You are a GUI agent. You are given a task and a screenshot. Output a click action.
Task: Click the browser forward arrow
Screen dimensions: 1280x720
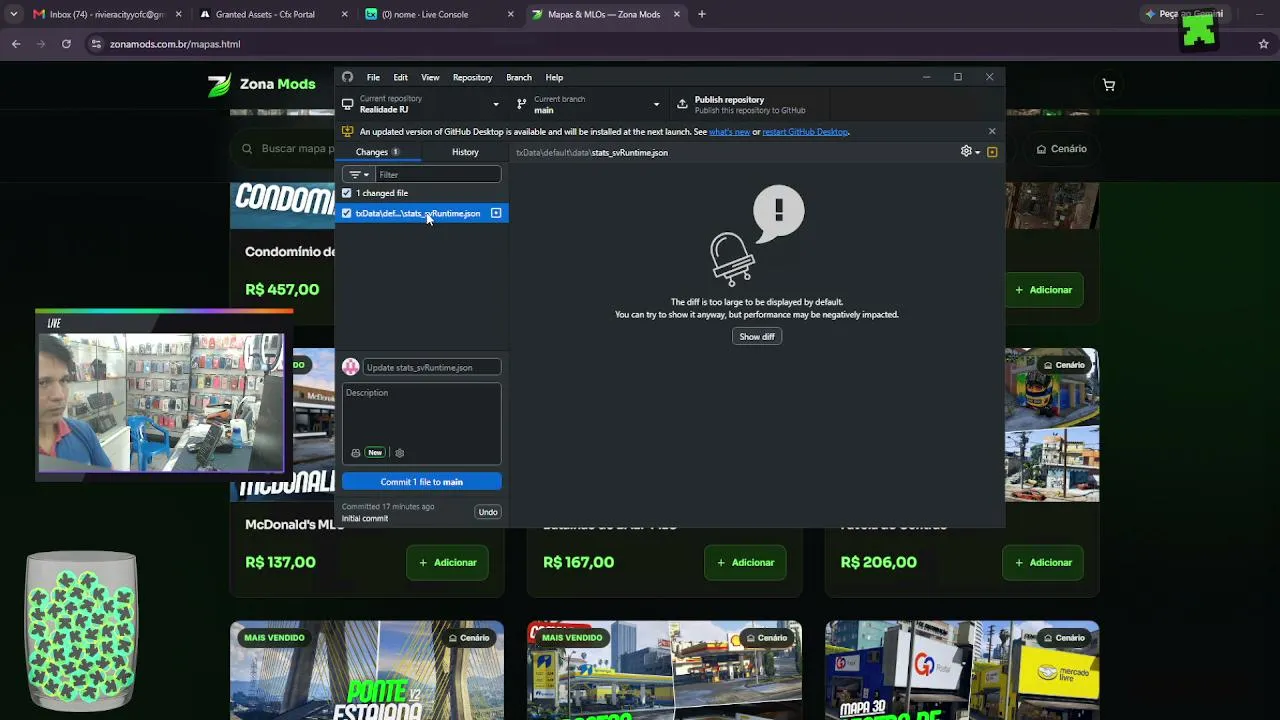point(41,44)
